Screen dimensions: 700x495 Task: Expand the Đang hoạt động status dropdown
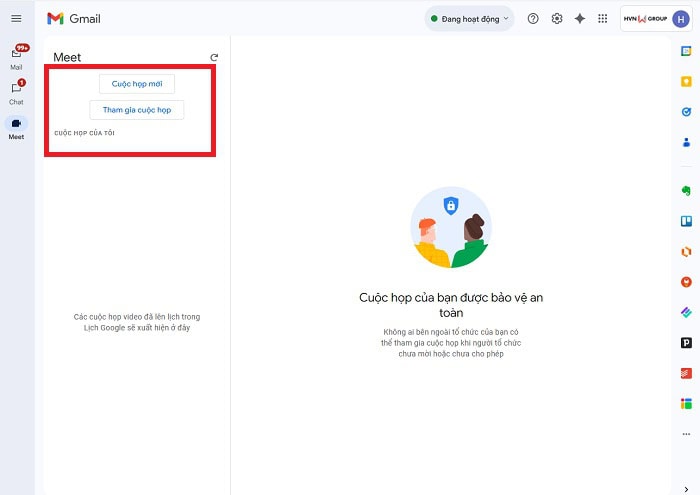tap(469, 18)
